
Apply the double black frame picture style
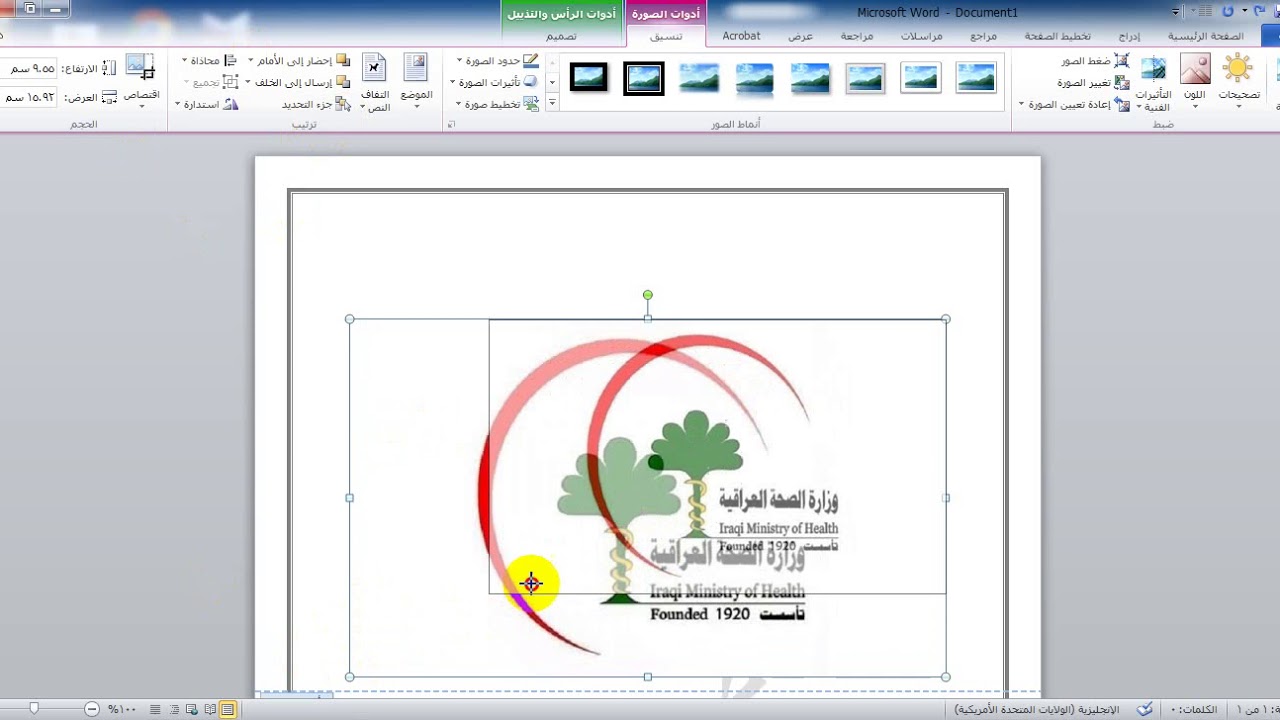tap(643, 78)
